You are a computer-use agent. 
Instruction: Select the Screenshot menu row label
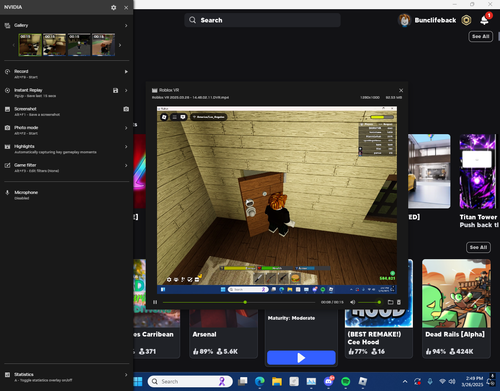(x=25, y=109)
